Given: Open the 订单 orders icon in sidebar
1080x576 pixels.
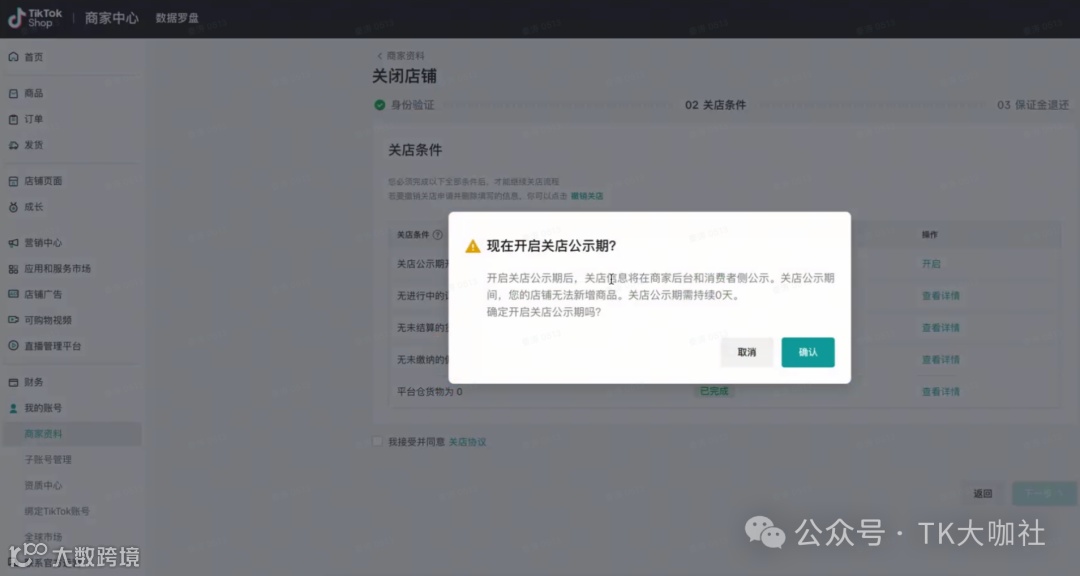Looking at the screenshot, I should (13, 119).
